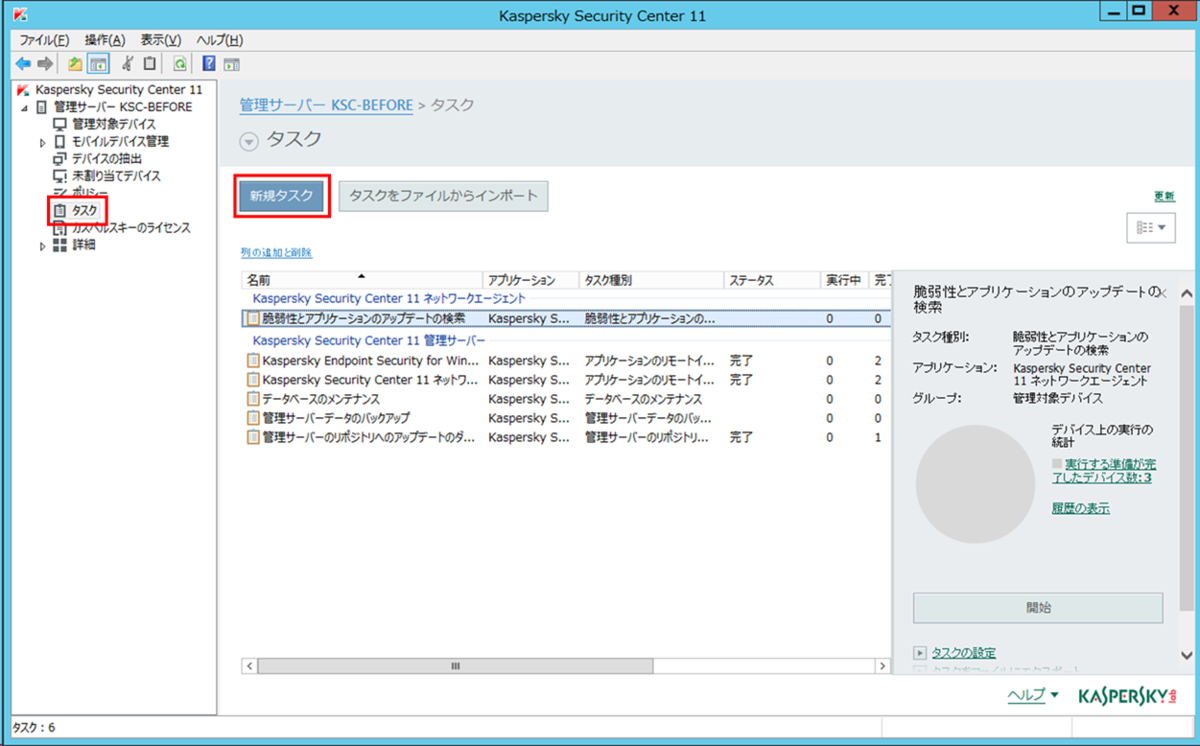Click the horizontal scrollbar thumb

pyautogui.click(x=455, y=665)
